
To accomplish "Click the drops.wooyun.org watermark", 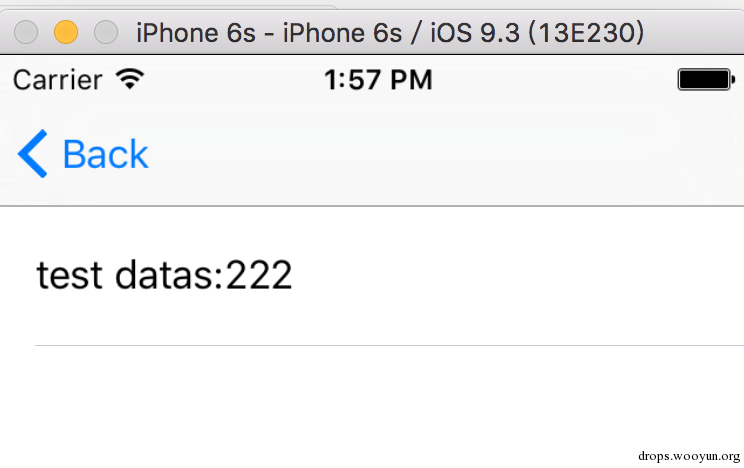I will 688,453.
